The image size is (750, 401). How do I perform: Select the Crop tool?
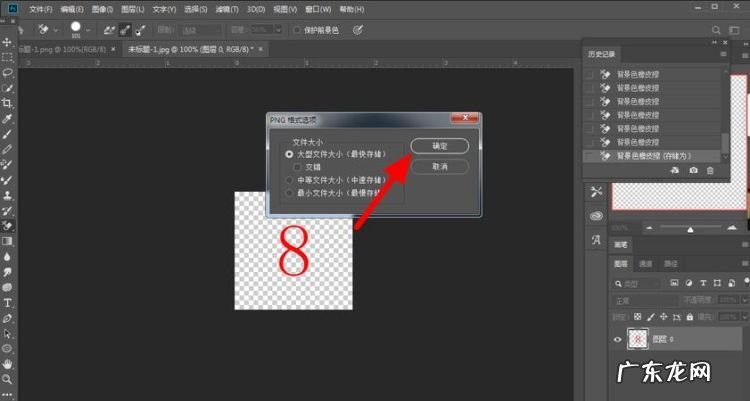[x=8, y=103]
